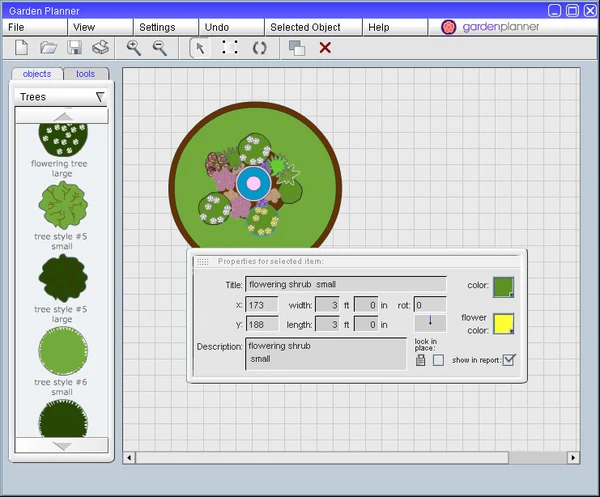The height and width of the screenshot is (497, 600).
Task: Click the Undo menu item
Action: point(232,27)
